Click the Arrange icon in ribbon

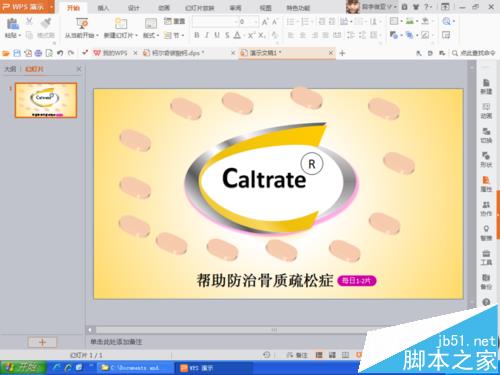410,35
